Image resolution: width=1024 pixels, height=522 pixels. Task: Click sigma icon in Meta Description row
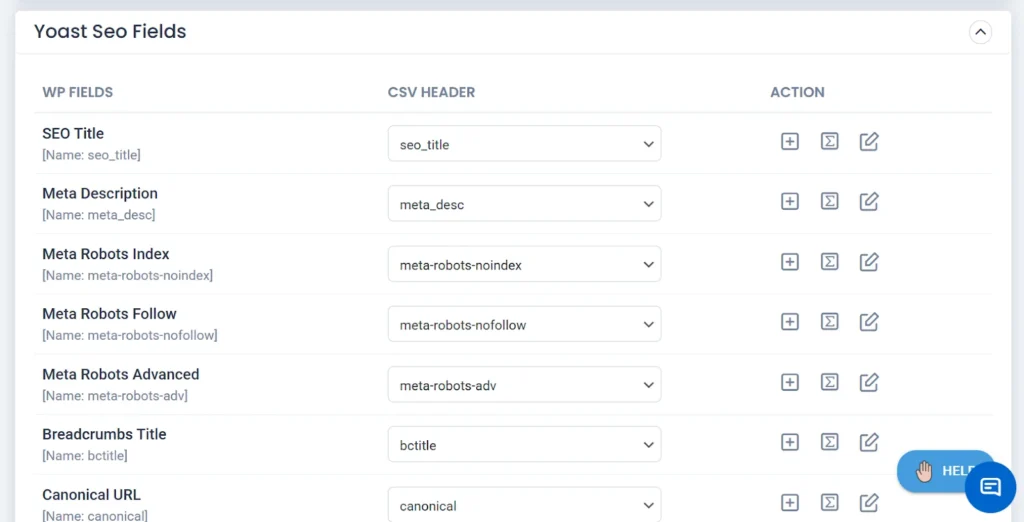click(829, 201)
